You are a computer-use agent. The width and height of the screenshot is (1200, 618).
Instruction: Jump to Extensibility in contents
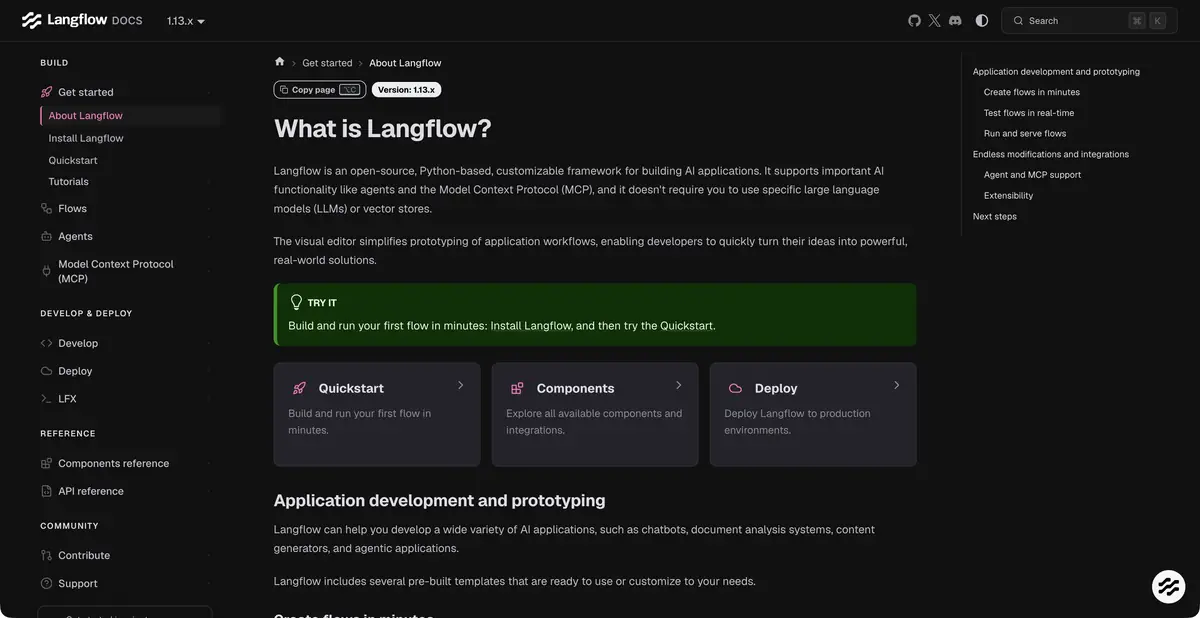[x=1009, y=196]
